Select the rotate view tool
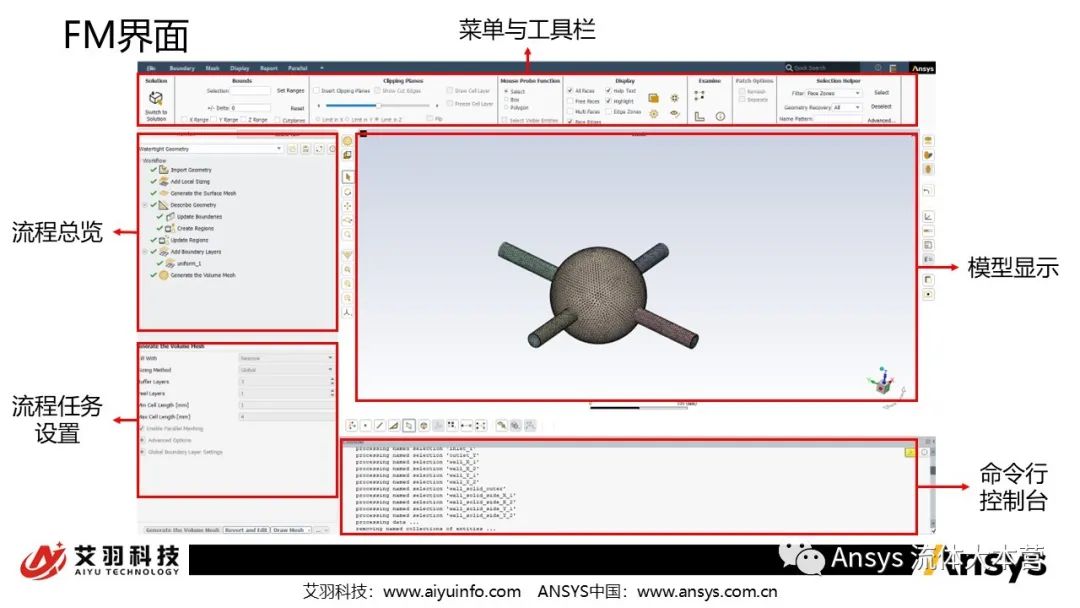 coord(348,192)
